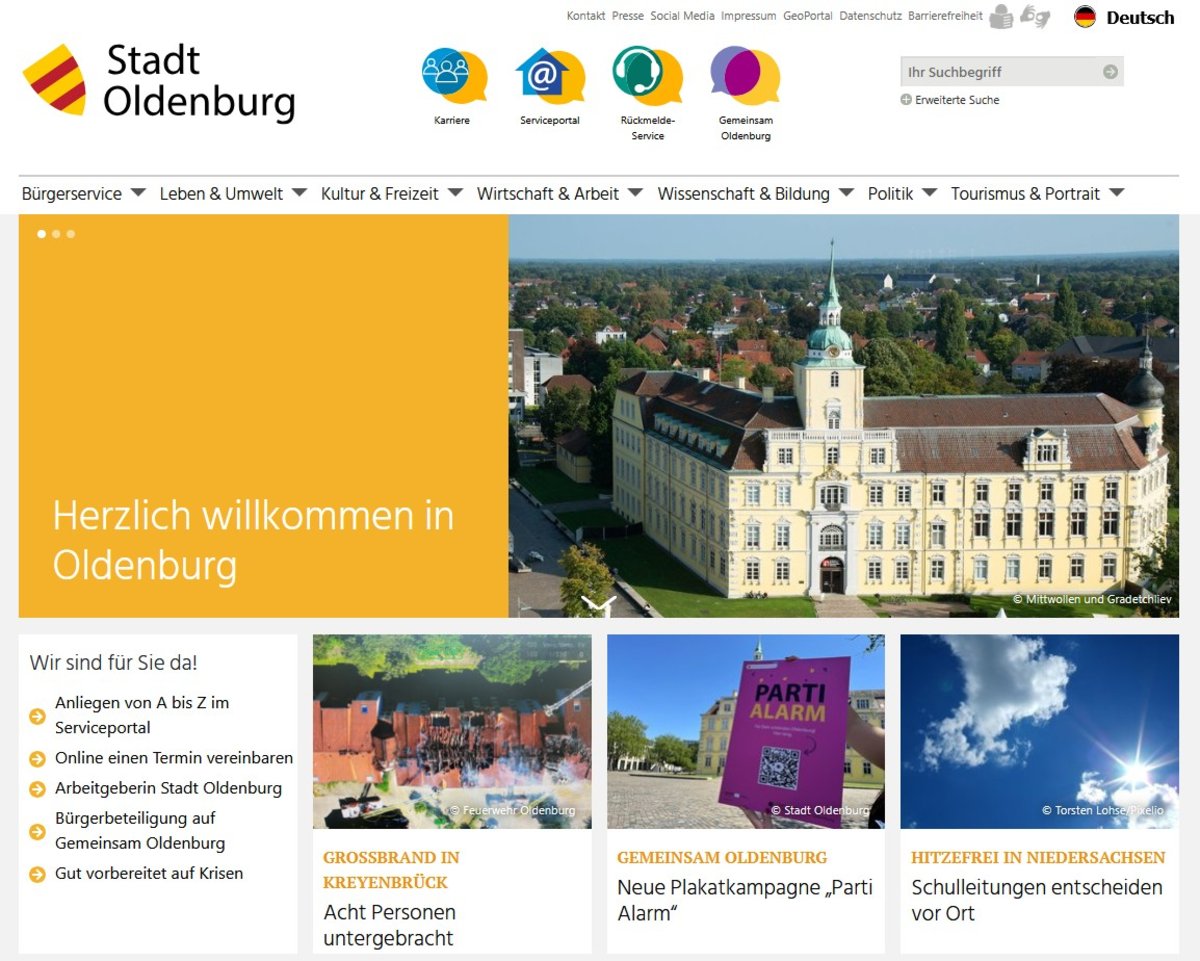This screenshot has height=961, width=1200.
Task: Open Neue Plakatkampagne Parti Alarm article
Action: point(745,900)
